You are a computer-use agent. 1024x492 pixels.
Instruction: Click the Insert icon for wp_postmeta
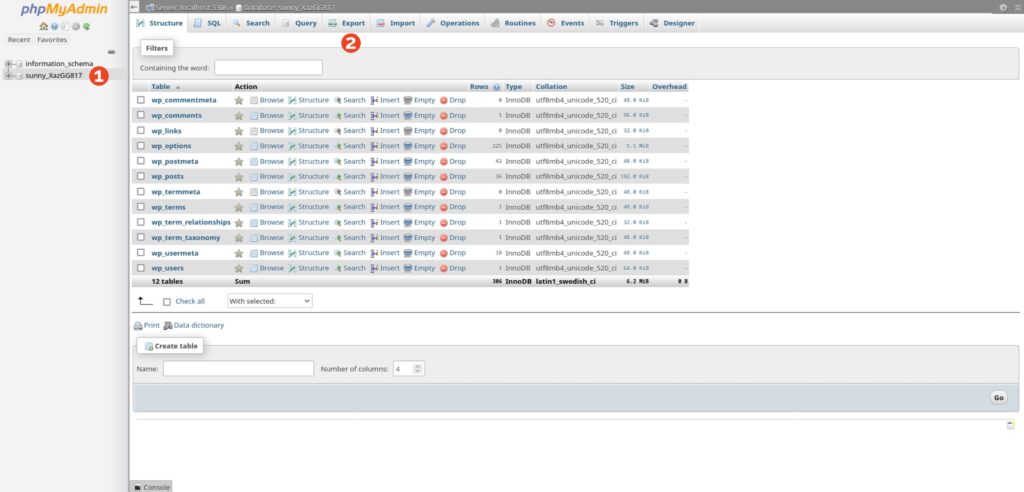point(374,161)
